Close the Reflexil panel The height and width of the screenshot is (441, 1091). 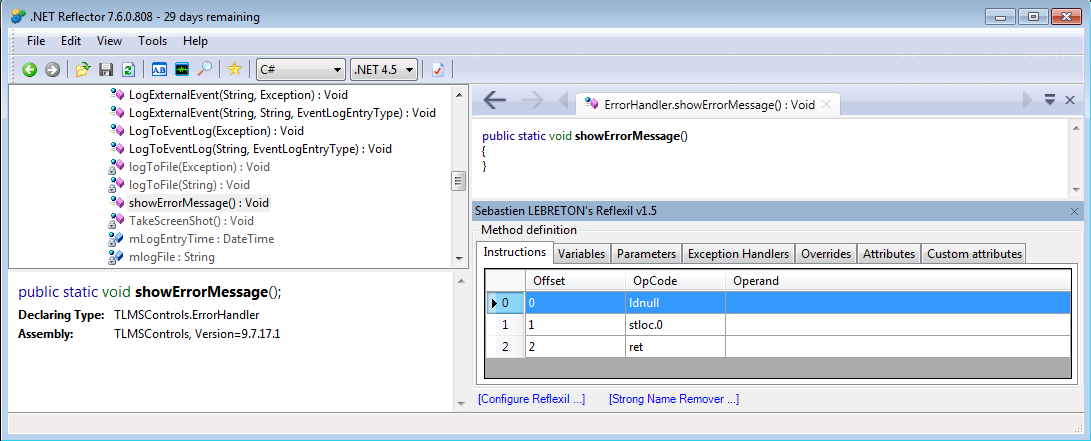[x=1074, y=211]
